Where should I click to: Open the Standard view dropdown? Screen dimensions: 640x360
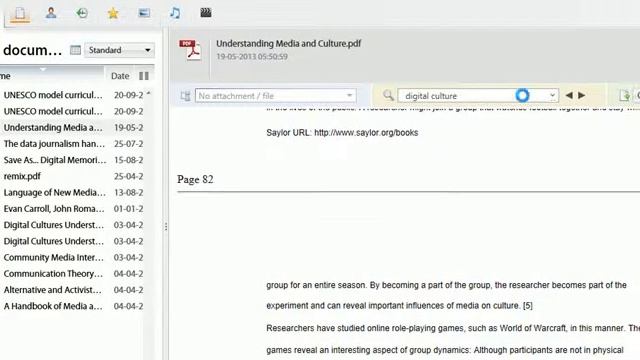tap(119, 50)
